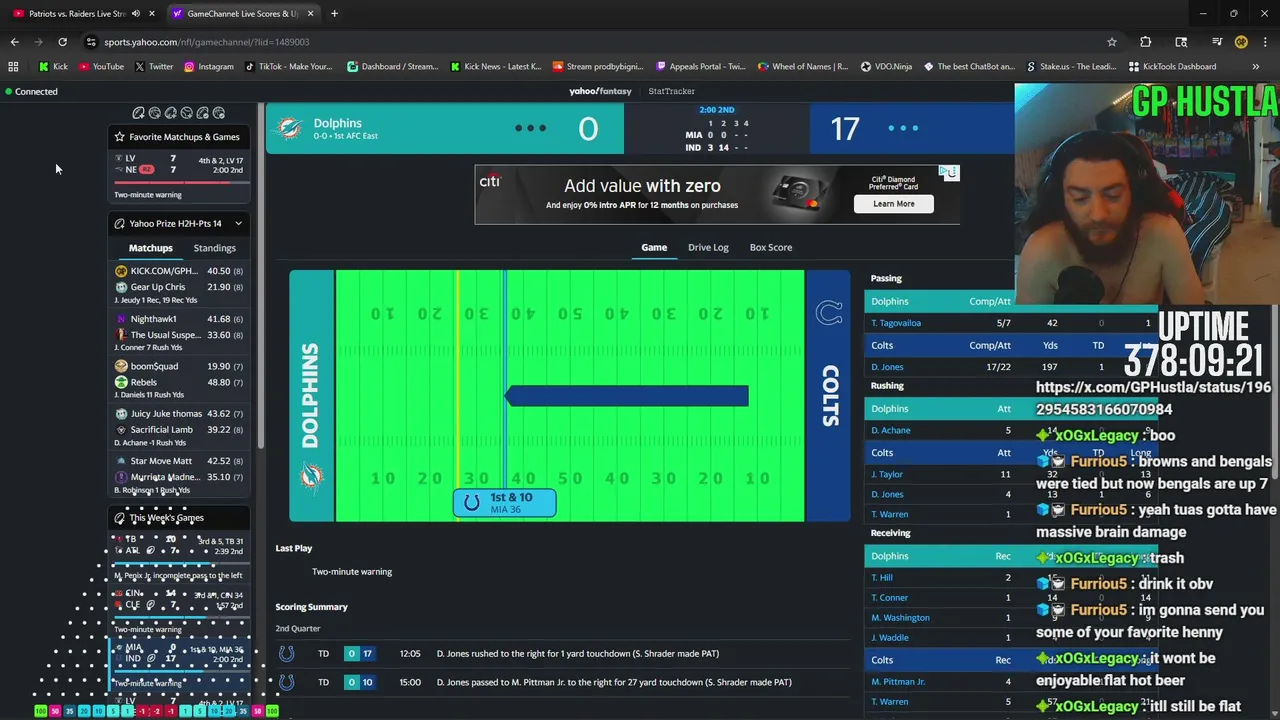Viewport: 1280px width, 720px height.
Task: Switch to Matchups tab
Action: coord(150,248)
